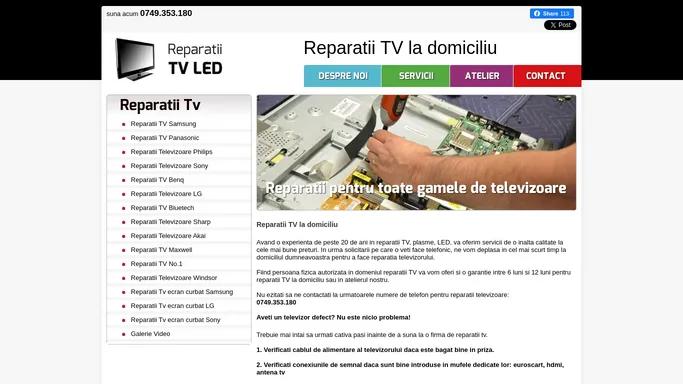Open Reparatii TV No.1 link
The height and width of the screenshot is (384, 683).
156,263
